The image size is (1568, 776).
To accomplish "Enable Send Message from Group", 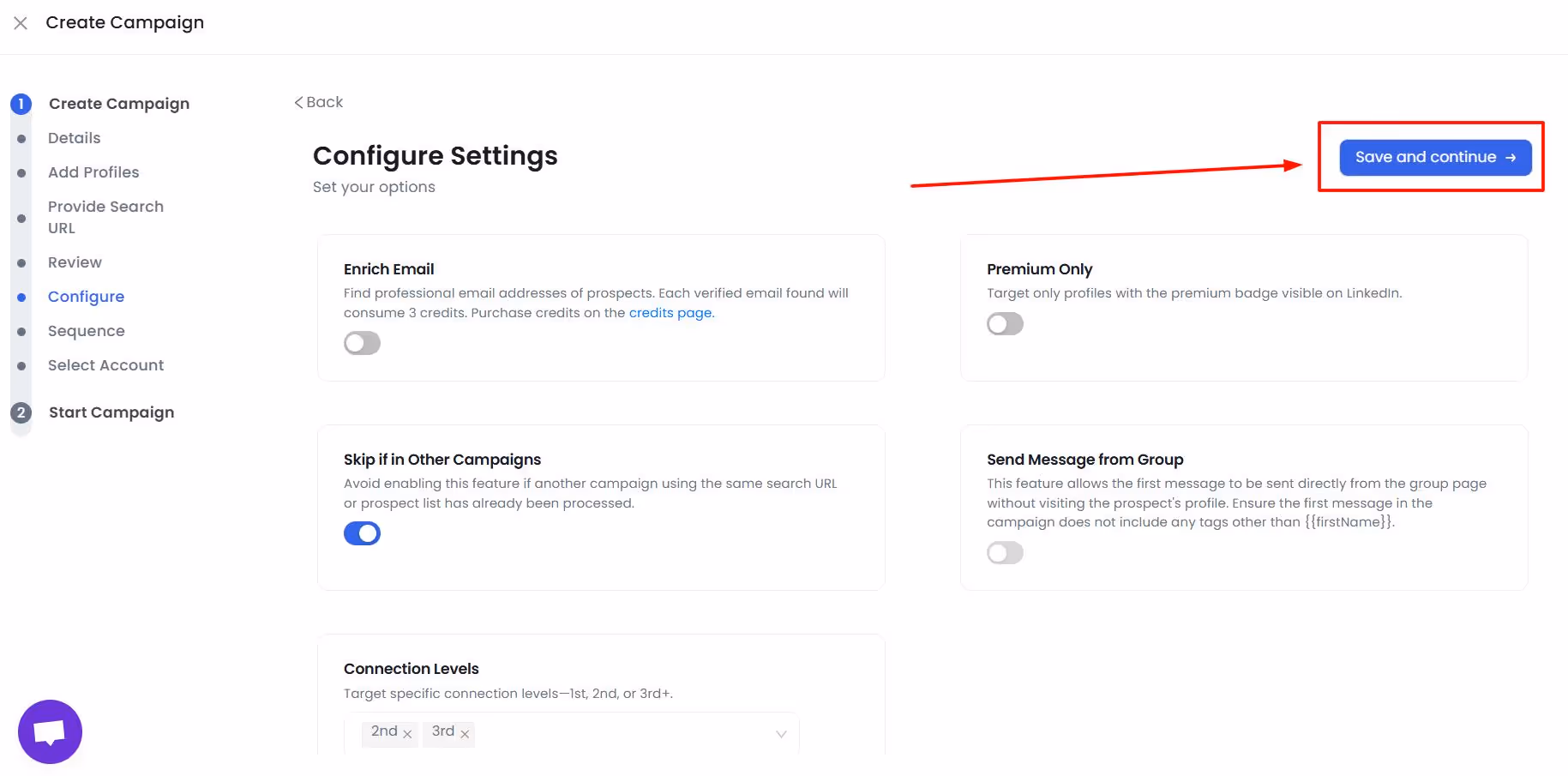I will [1004, 552].
